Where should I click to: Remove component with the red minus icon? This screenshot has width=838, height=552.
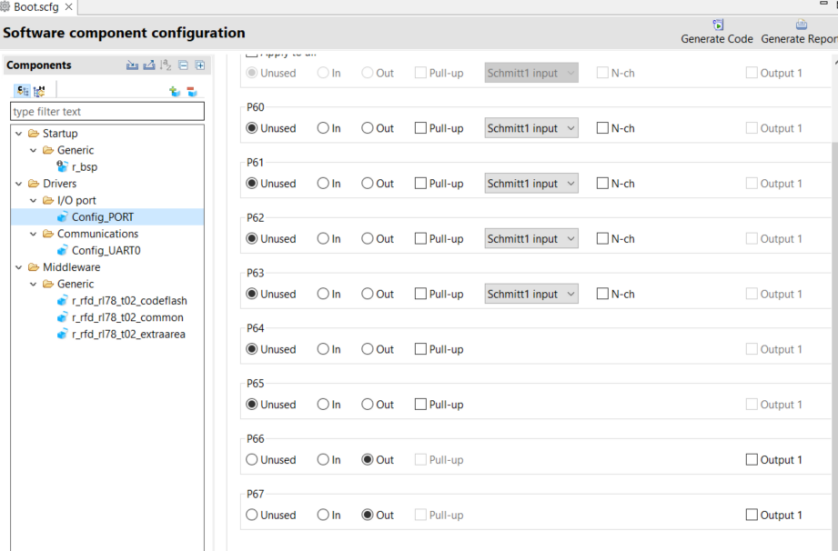(x=192, y=91)
